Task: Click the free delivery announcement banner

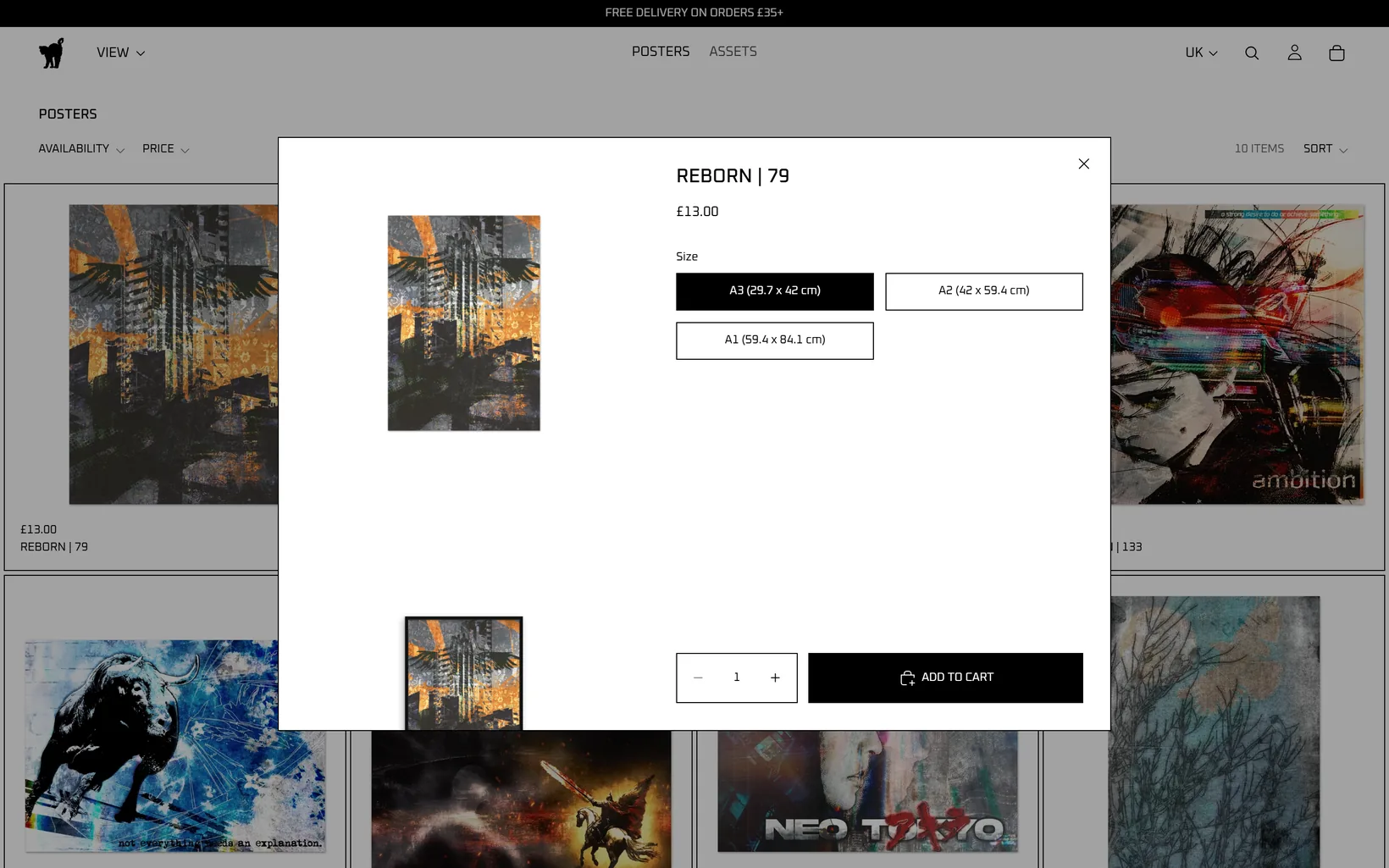Action: point(694,13)
